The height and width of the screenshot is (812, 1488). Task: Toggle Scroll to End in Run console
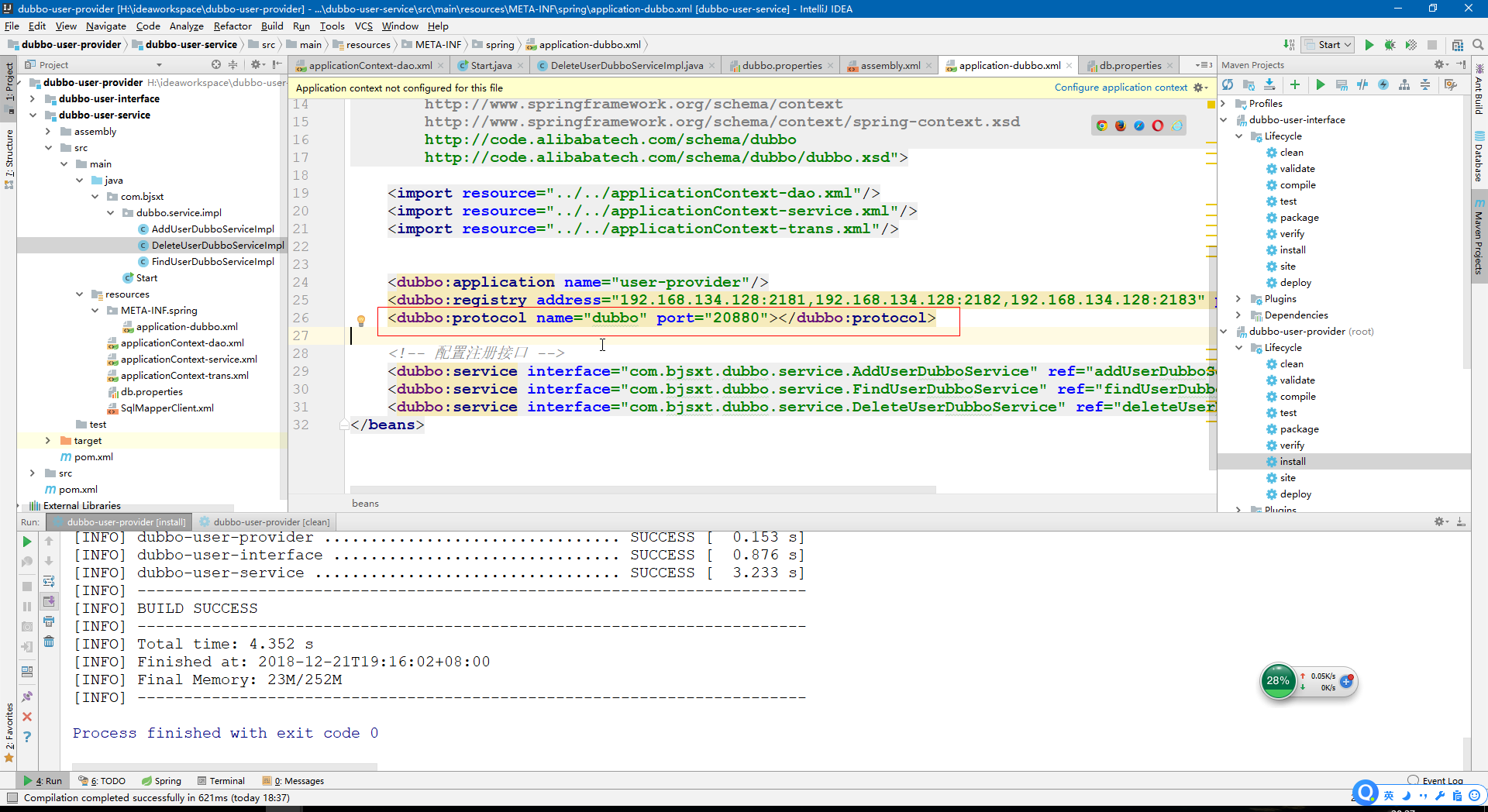tap(49, 601)
